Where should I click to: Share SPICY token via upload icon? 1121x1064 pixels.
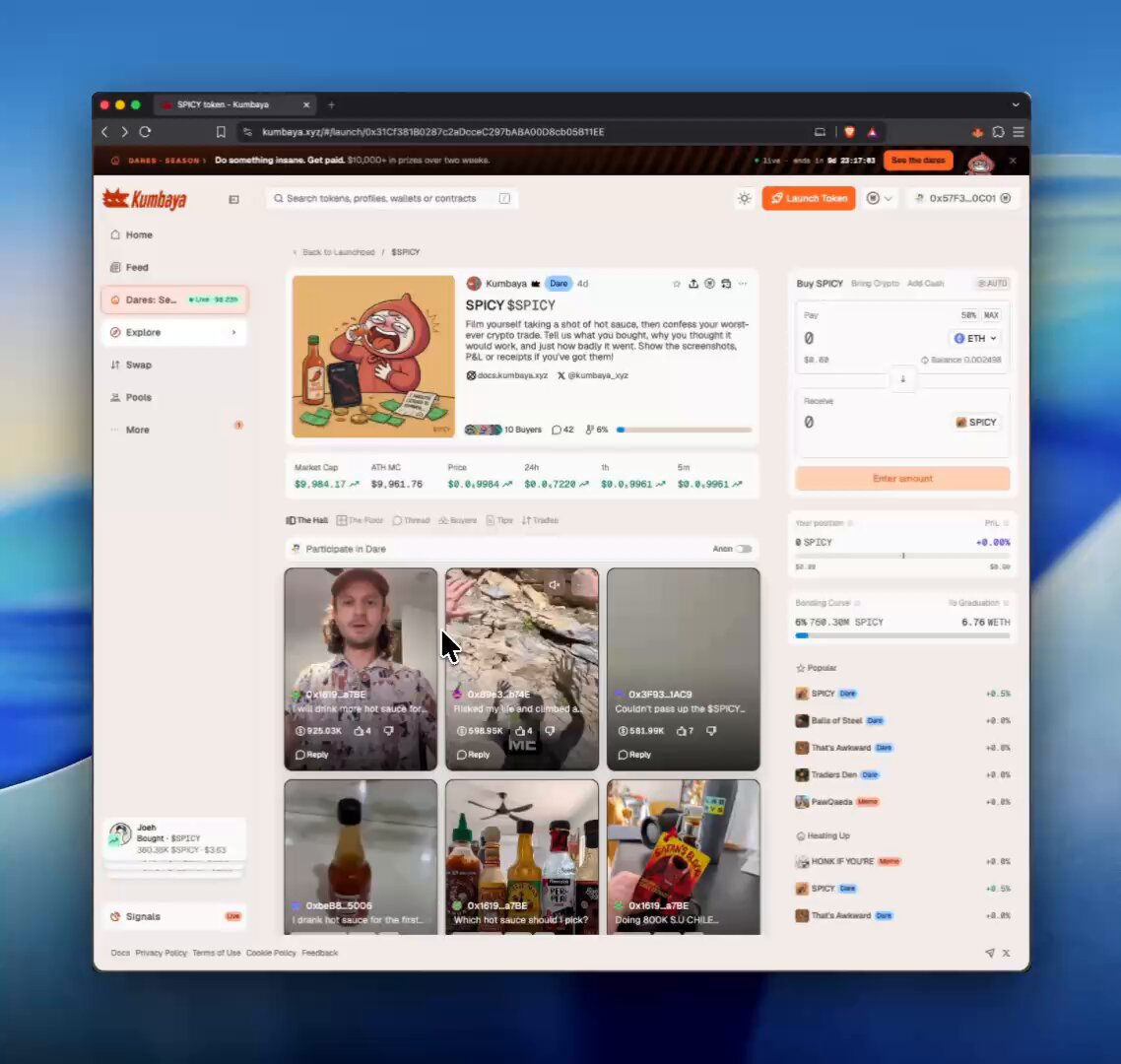pyautogui.click(x=693, y=284)
